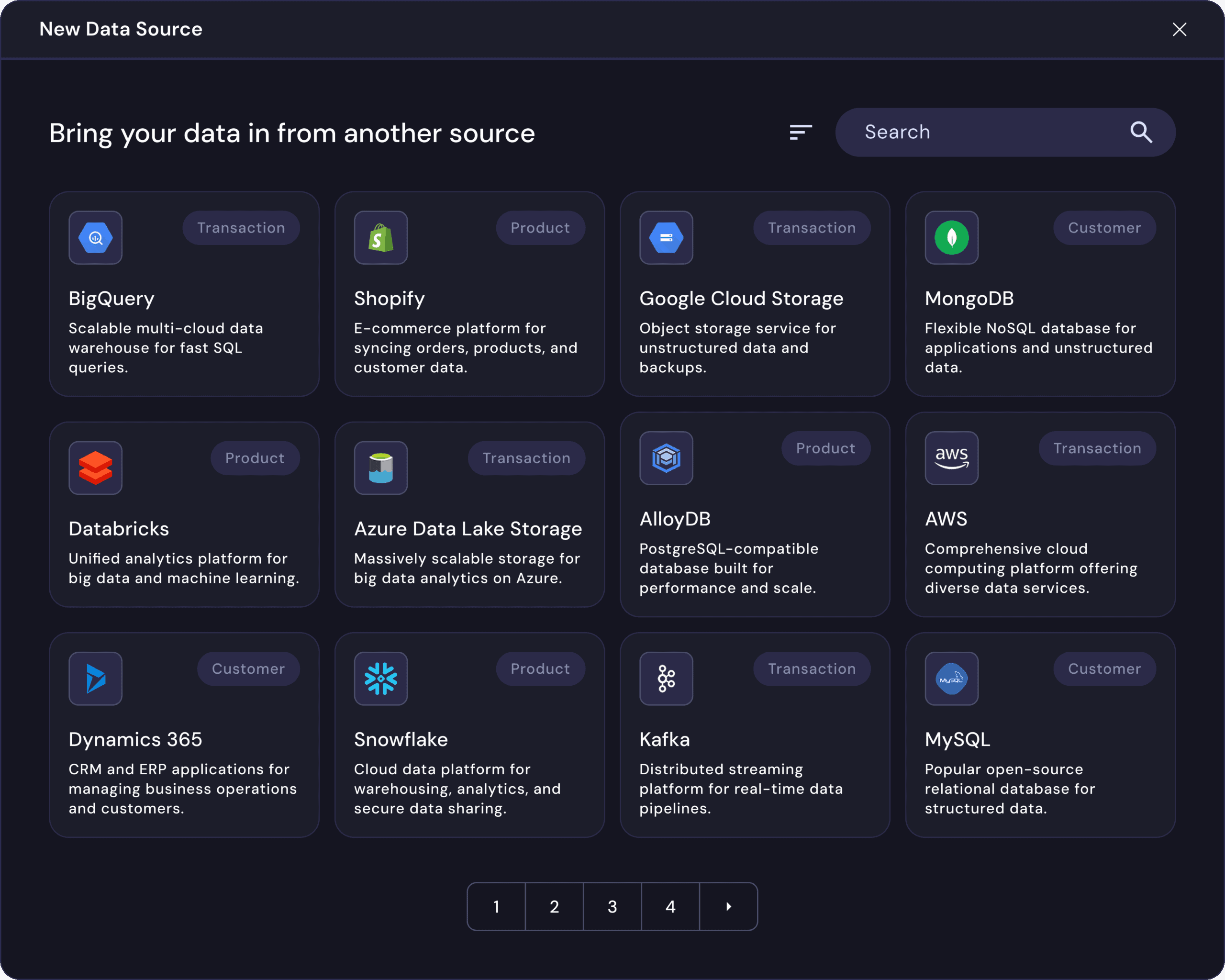Select the Azure Data Lake Storage icon
Image resolution: width=1225 pixels, height=980 pixels.
pyautogui.click(x=381, y=468)
